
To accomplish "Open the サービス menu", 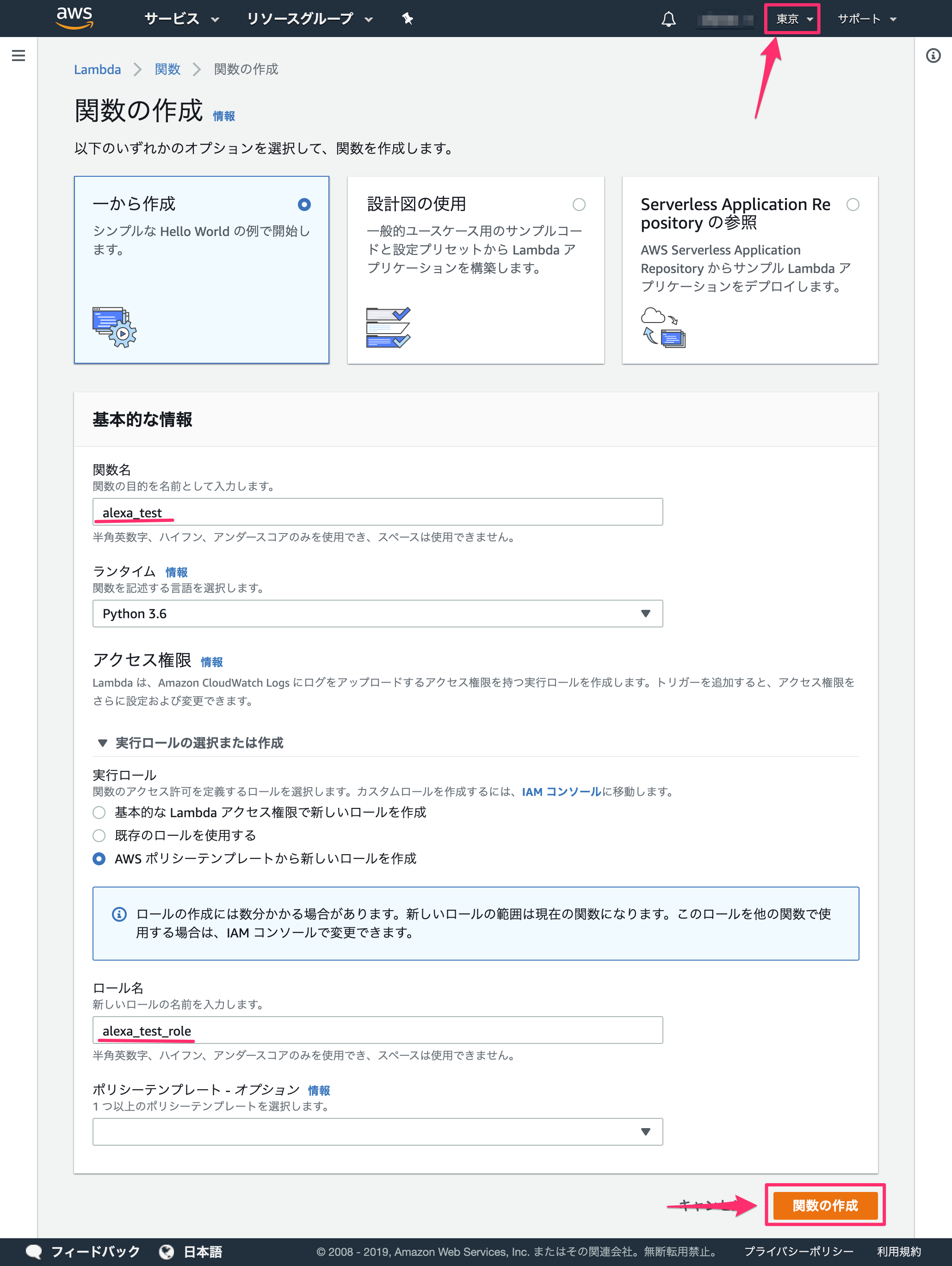I will click(x=181, y=19).
